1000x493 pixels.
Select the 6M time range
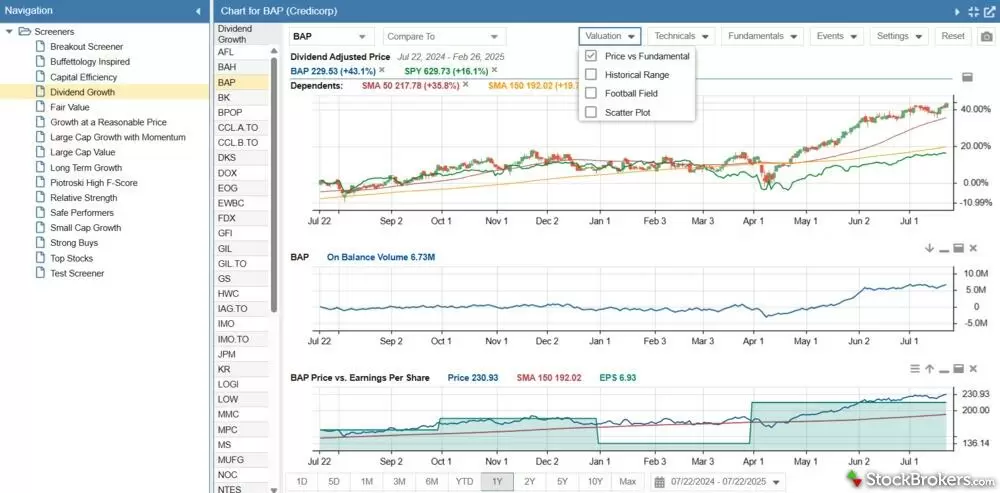pyautogui.click(x=431, y=482)
